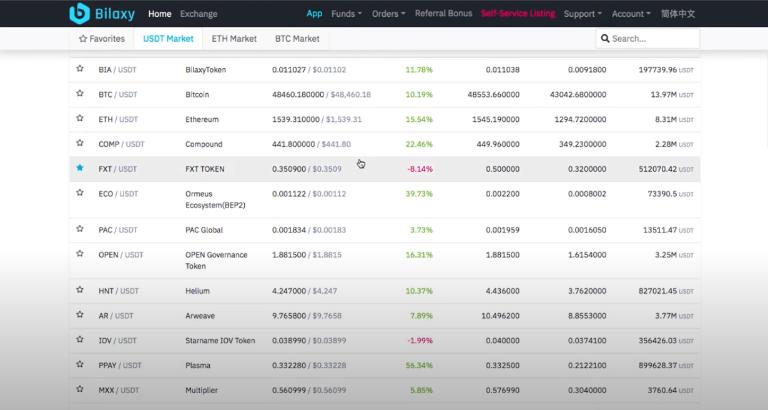Click Plasma change 56.34%
Viewport: 768px width, 410px height.
419,365
